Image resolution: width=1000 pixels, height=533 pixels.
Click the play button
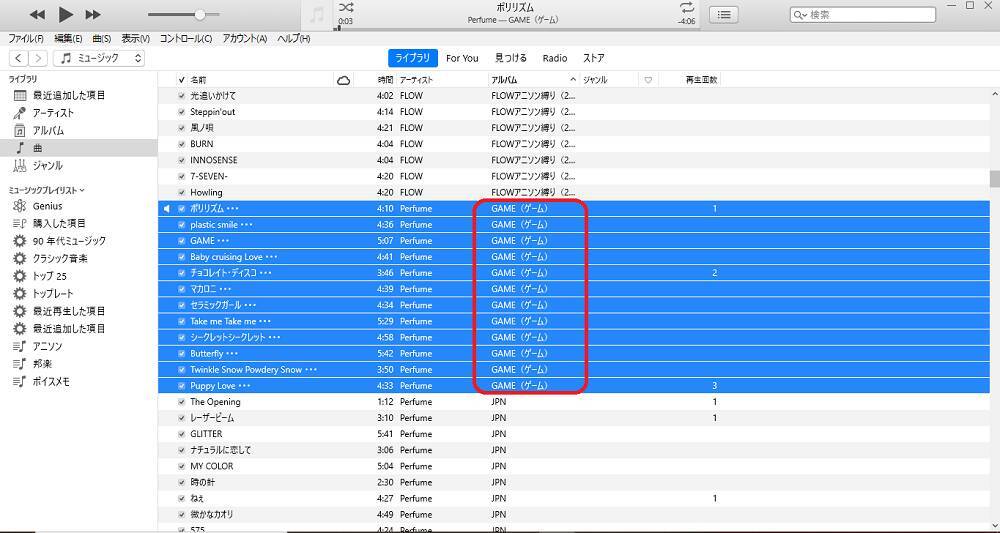point(65,14)
